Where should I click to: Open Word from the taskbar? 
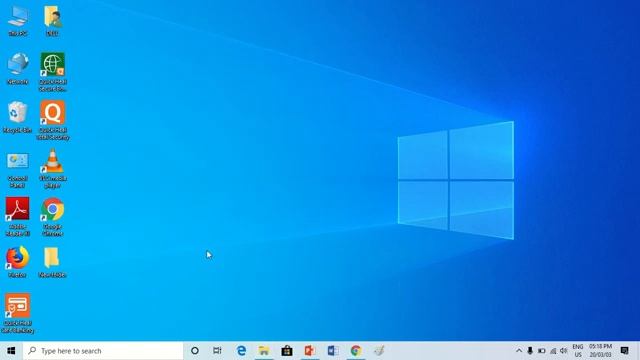pyautogui.click(x=333, y=351)
